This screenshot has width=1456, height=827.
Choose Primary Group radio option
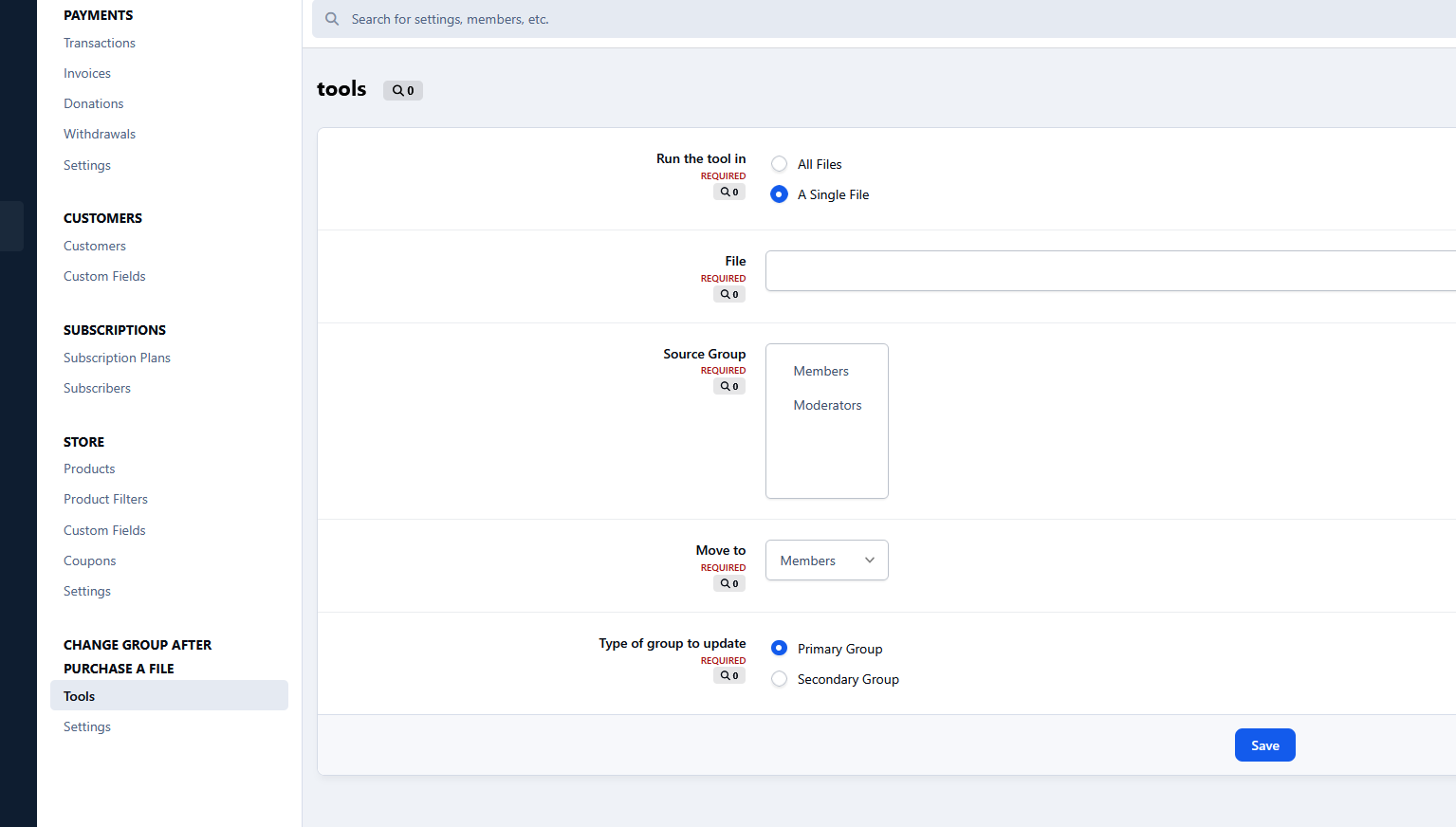coord(779,649)
